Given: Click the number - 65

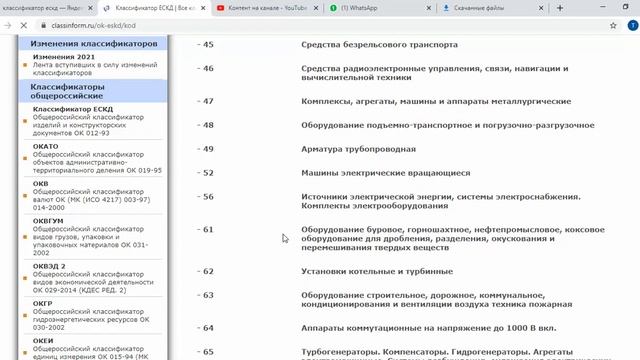Looking at the screenshot, I should (x=205, y=352).
